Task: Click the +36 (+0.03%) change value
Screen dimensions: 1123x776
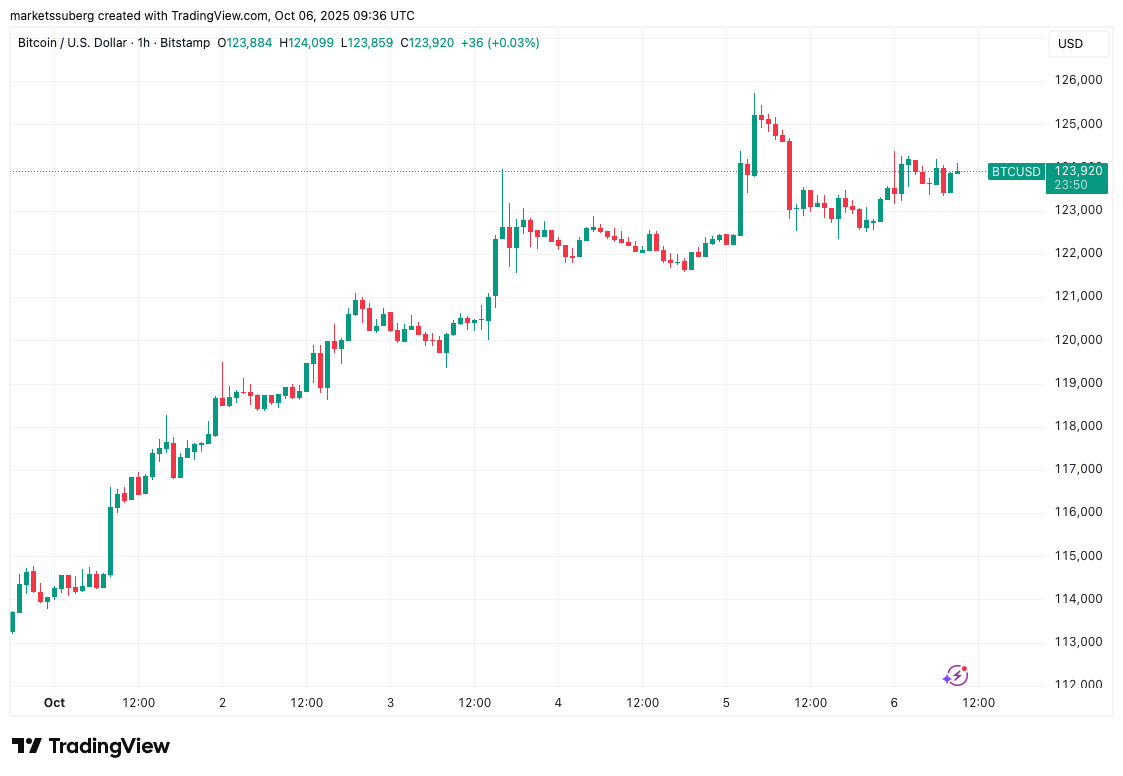Action: point(500,43)
